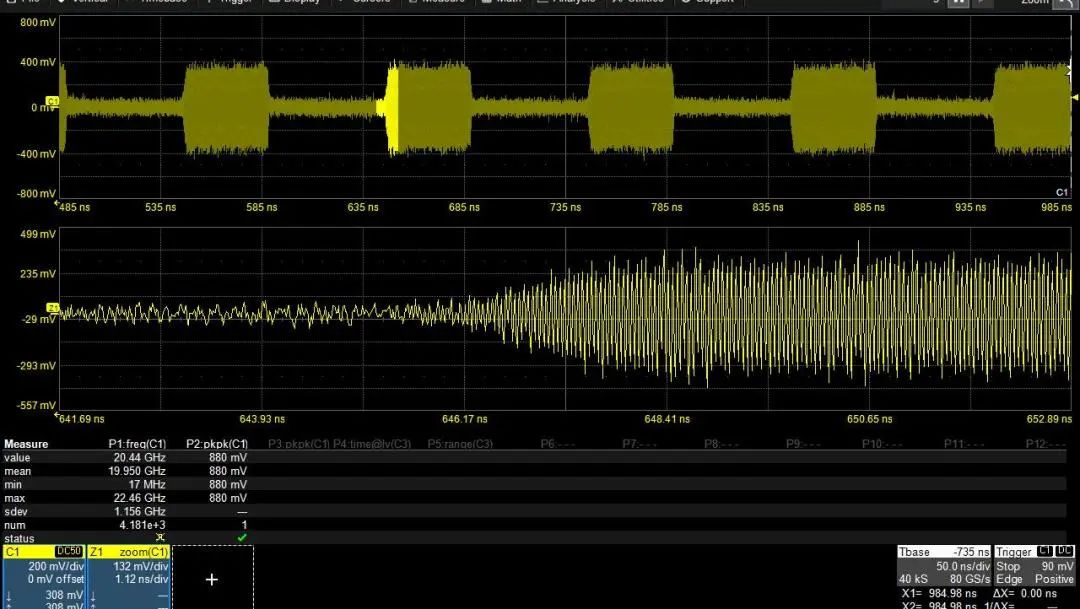Click the plus box to add trace
The image size is (1080, 609).
tap(212, 579)
